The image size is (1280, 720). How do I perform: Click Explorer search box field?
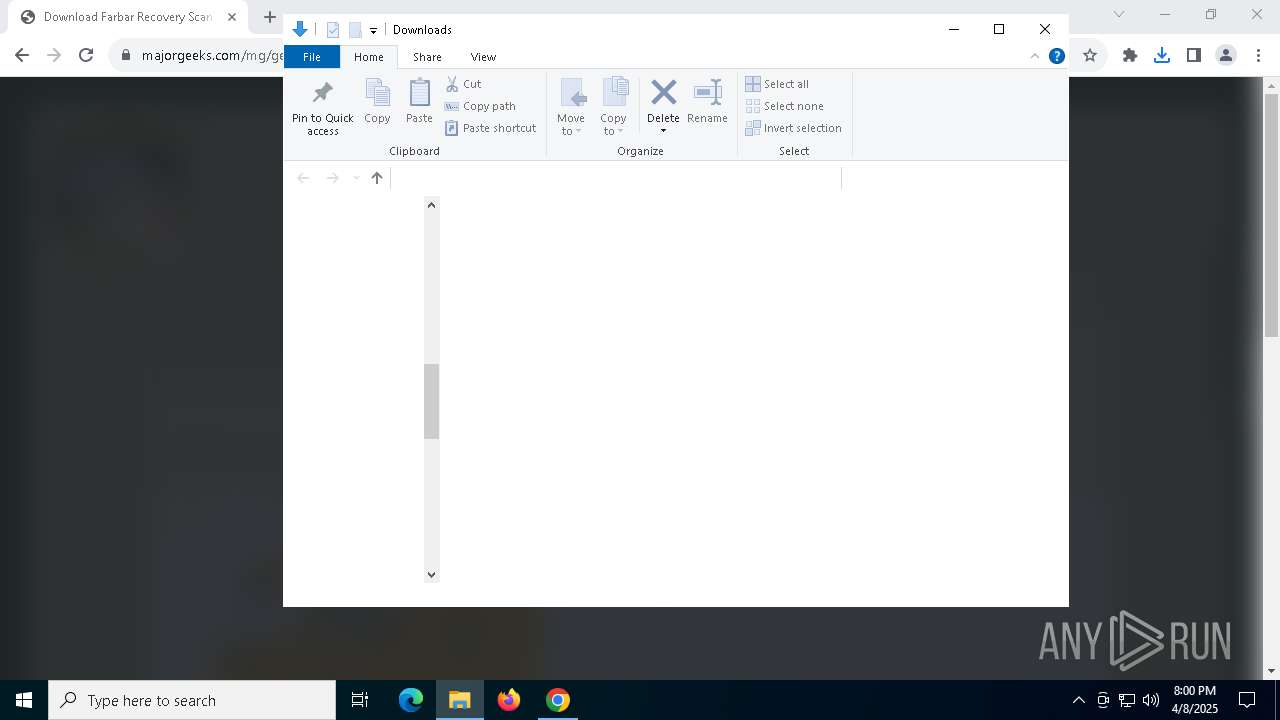point(952,178)
